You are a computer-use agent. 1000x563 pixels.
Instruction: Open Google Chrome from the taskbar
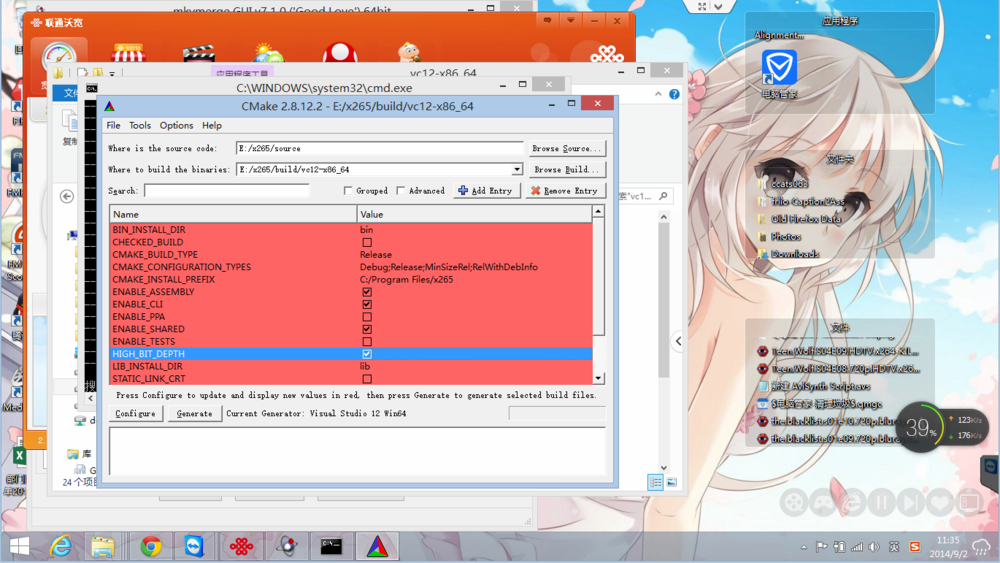coord(151,546)
